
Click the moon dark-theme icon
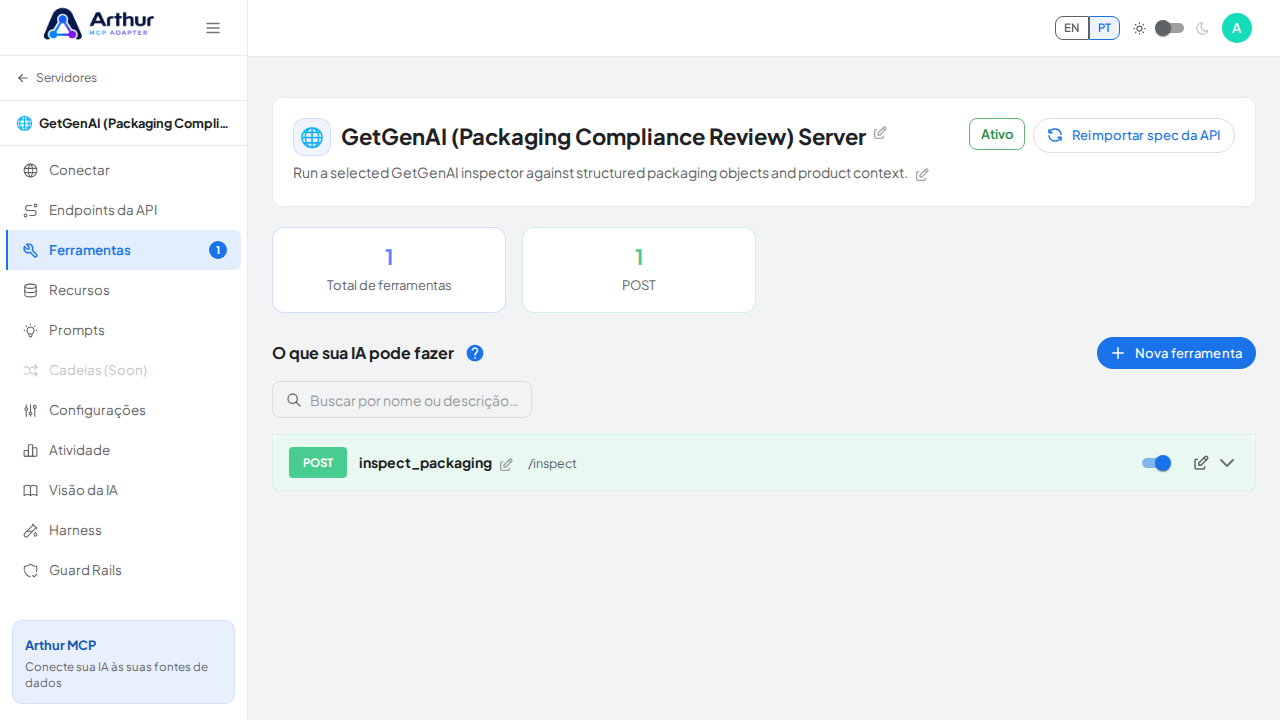tap(1202, 28)
